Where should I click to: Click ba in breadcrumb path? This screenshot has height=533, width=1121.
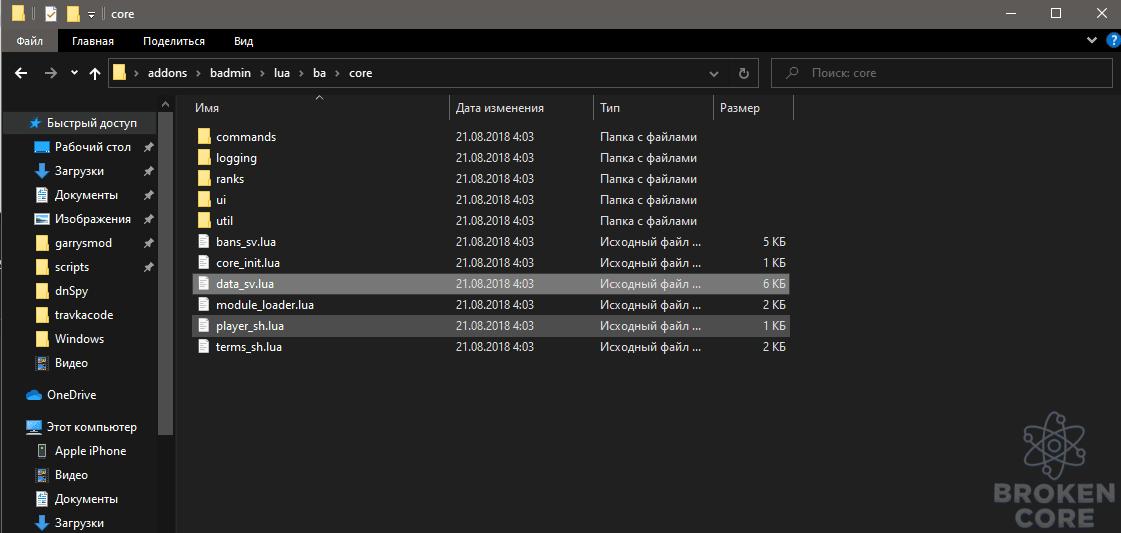[319, 73]
